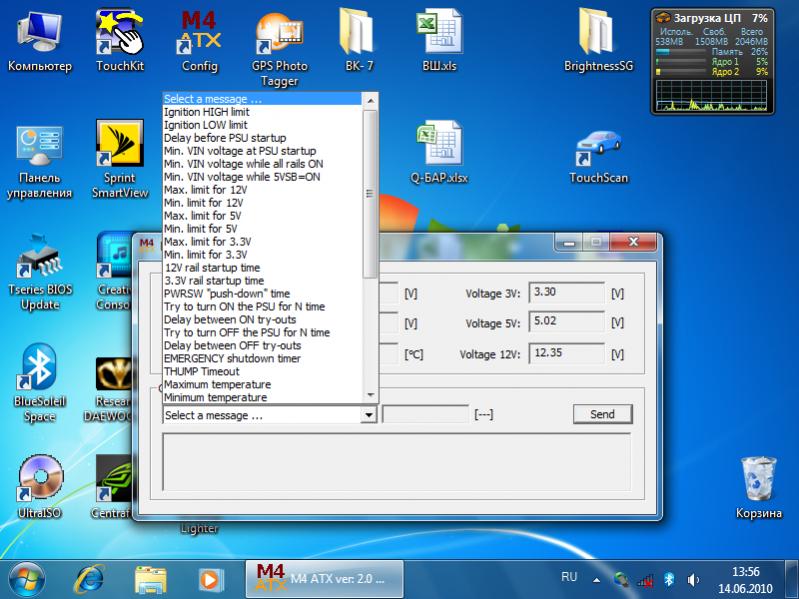Open the TouchKit desktop shortcut
Screen dimensions: 799x599
[x=119, y=36]
